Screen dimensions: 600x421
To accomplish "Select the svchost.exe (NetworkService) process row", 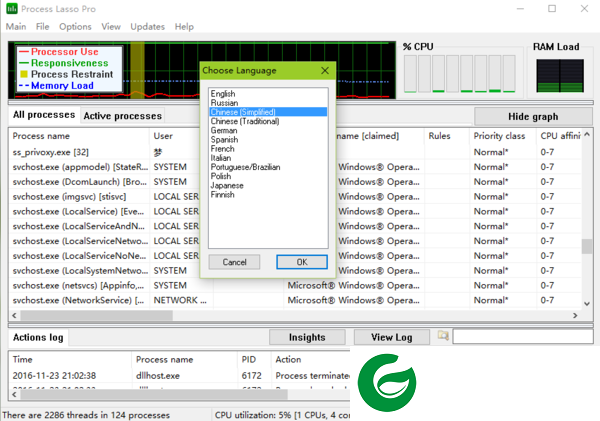I will tap(295, 300).
